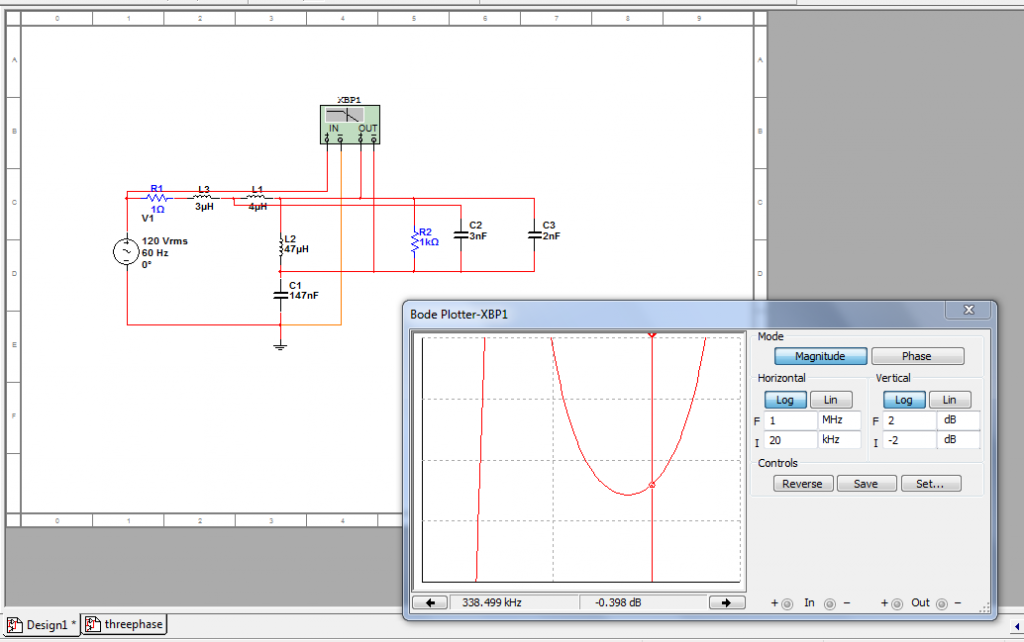Select capacitor C2 3nF
Image resolution: width=1024 pixels, height=642 pixels.
click(x=461, y=234)
